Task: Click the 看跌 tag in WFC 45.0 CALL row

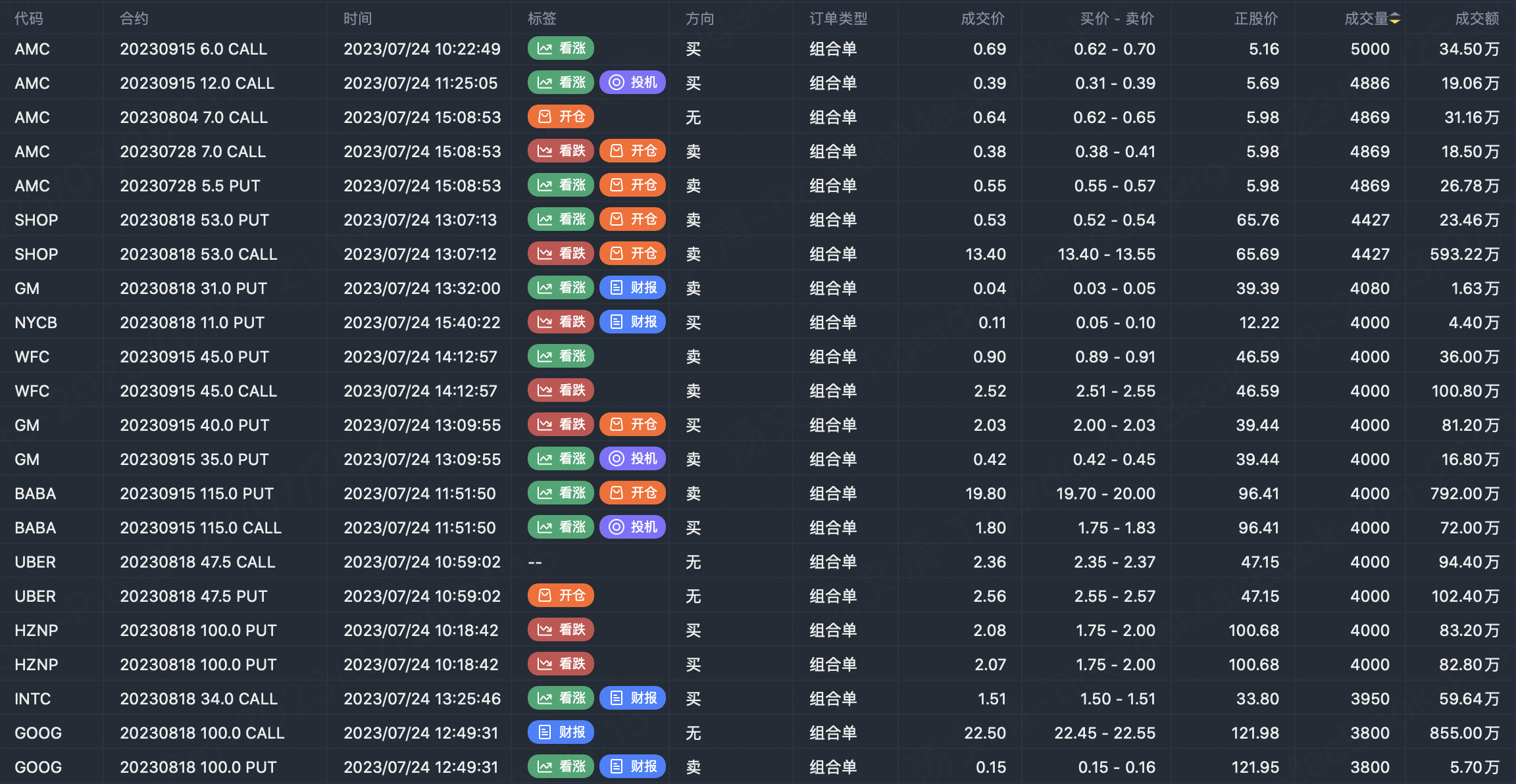Action: 561,390
